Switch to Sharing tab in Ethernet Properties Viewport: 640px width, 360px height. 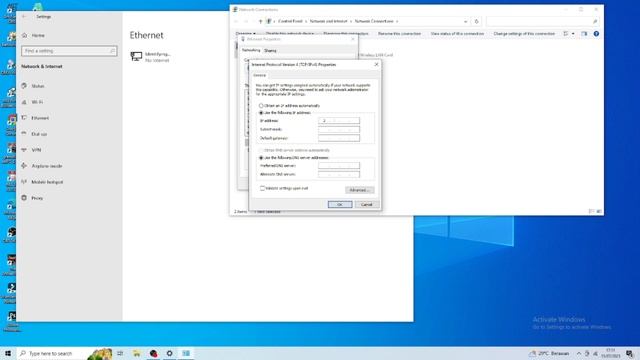270,51
